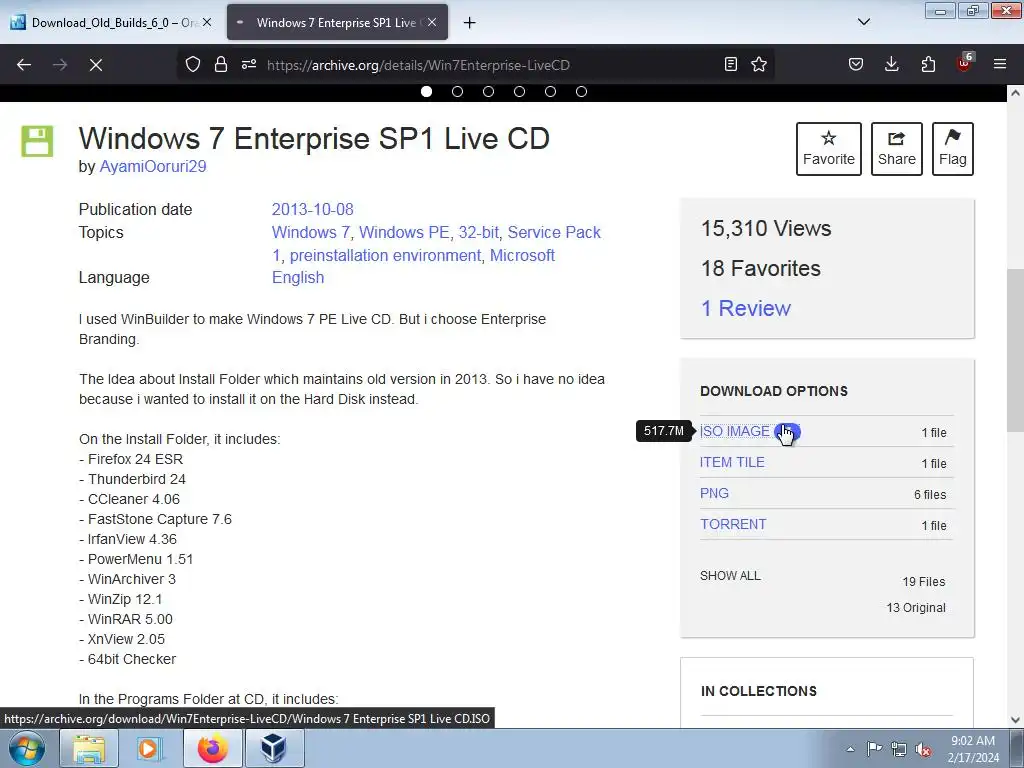Screen dimensions: 1024x768
Task: View site security padlock info
Action: [x=221, y=65]
